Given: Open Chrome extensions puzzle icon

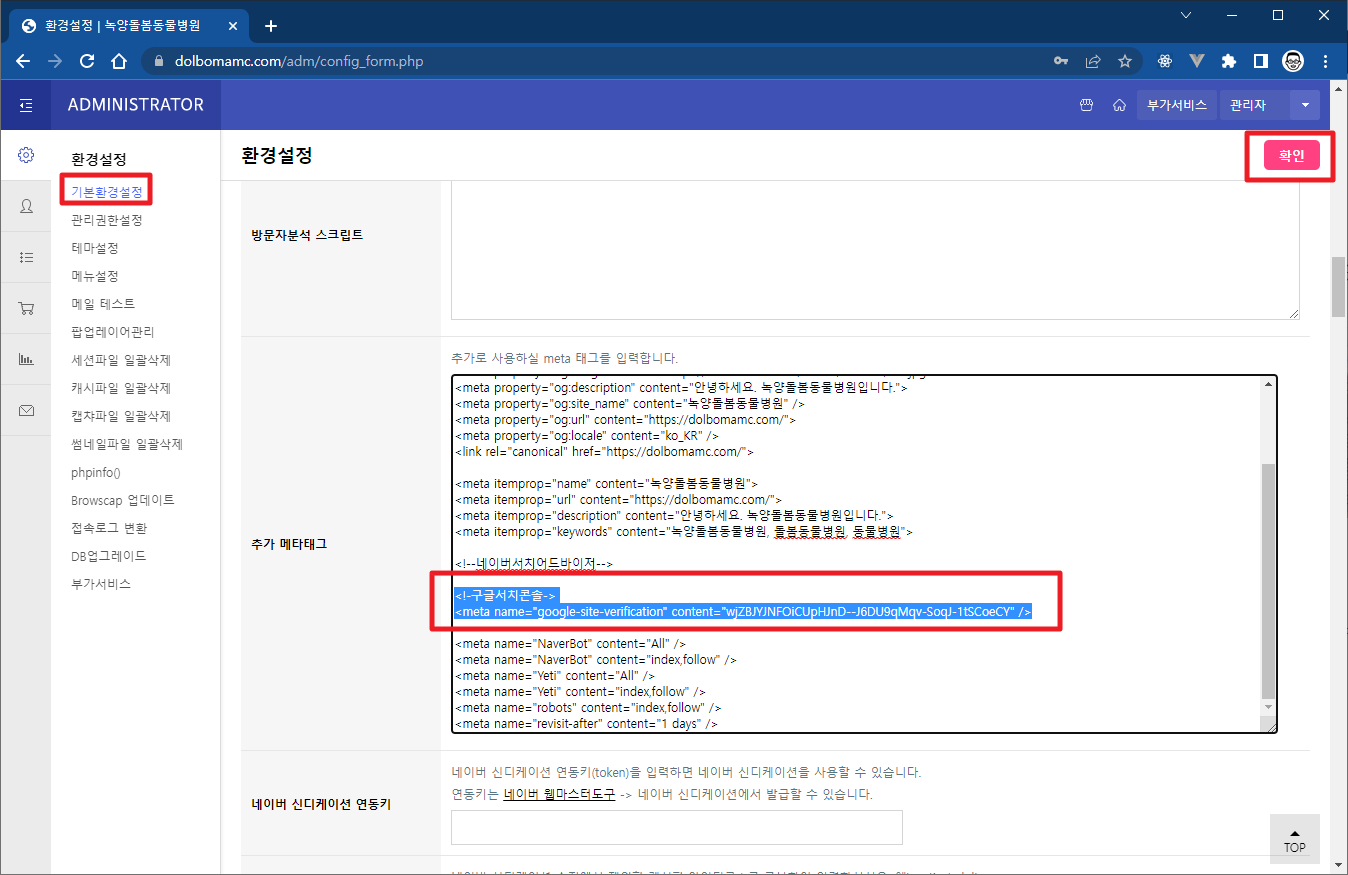Looking at the screenshot, I should [1229, 61].
